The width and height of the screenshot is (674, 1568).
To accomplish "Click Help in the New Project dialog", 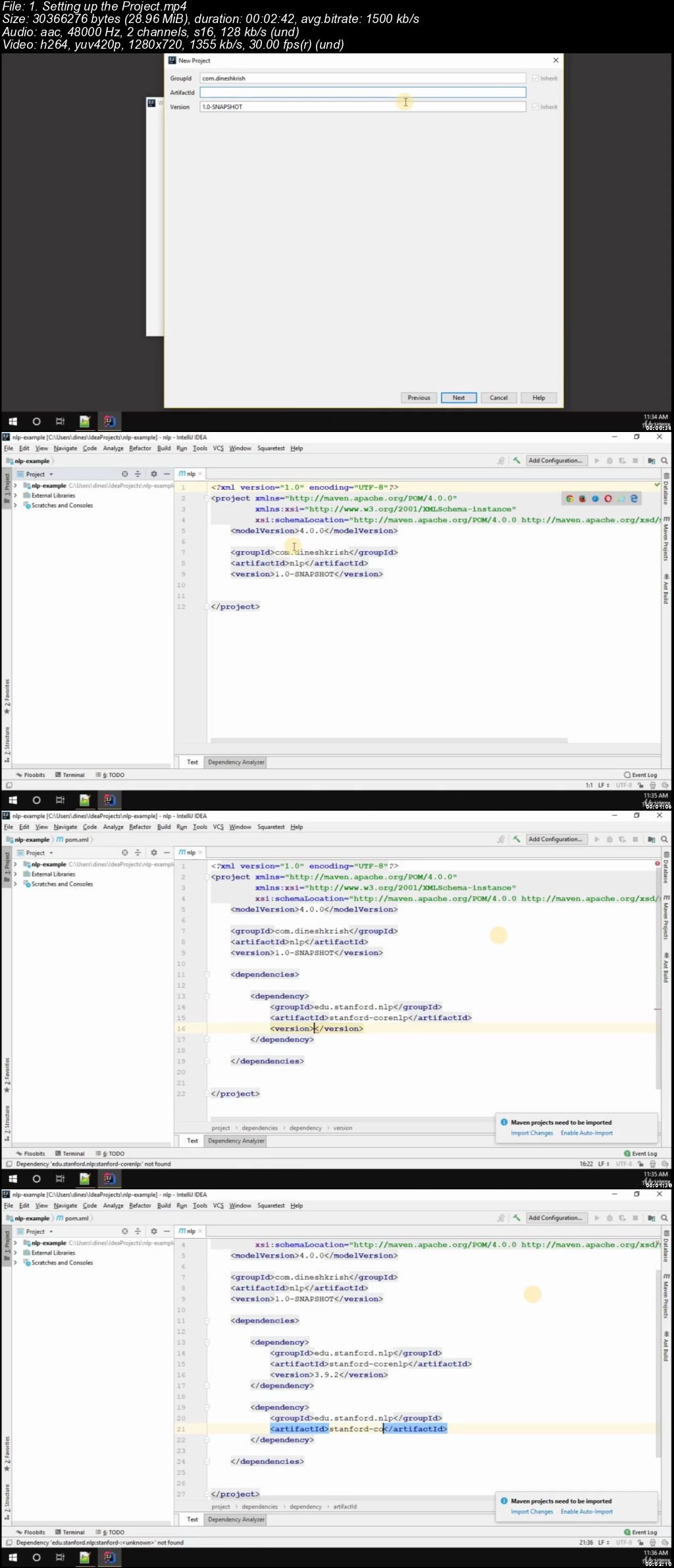I will [538, 398].
